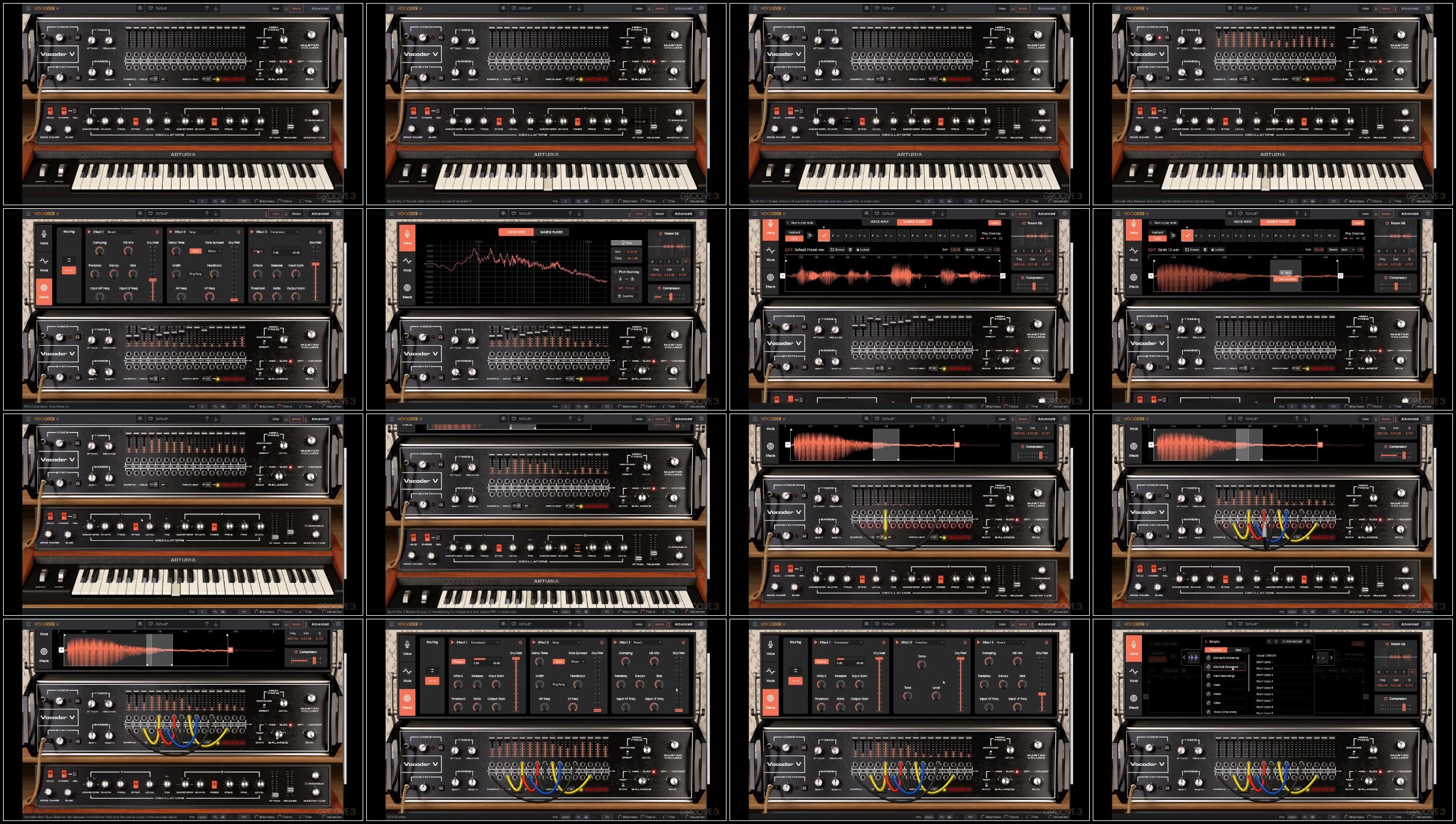
Task: Select the User tab in the sample browser
Action: pos(1238,650)
